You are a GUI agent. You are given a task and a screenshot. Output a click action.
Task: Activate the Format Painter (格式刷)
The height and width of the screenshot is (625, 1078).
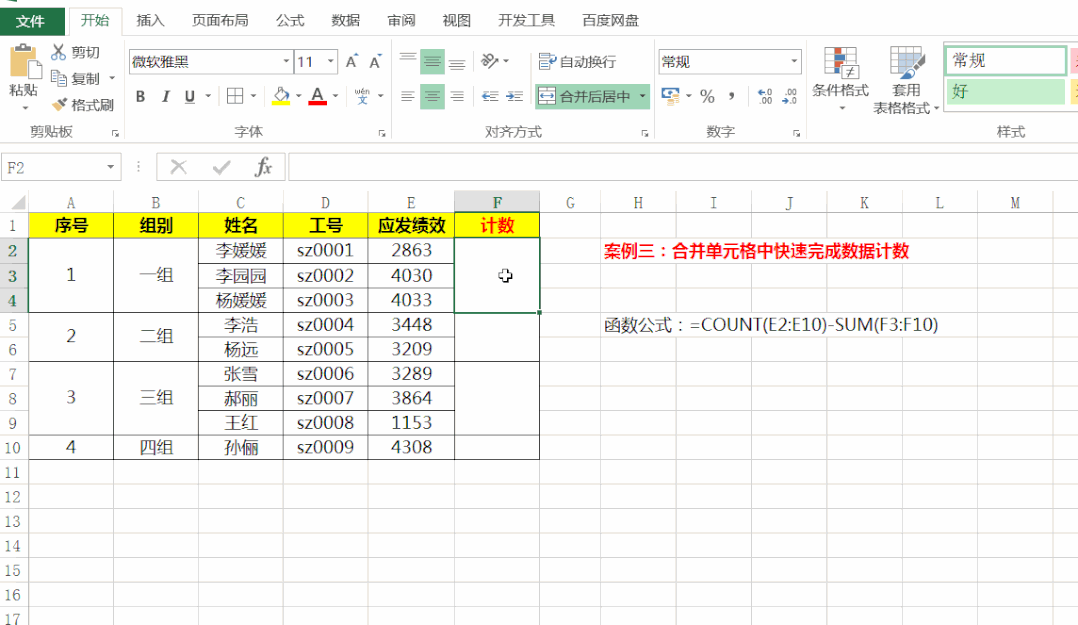[x=83, y=105]
